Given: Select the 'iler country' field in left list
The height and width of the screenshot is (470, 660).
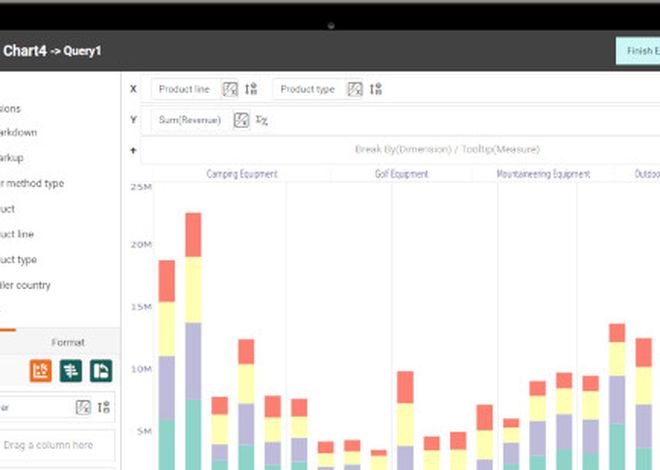Looking at the screenshot, I should pyautogui.click(x=25, y=285).
